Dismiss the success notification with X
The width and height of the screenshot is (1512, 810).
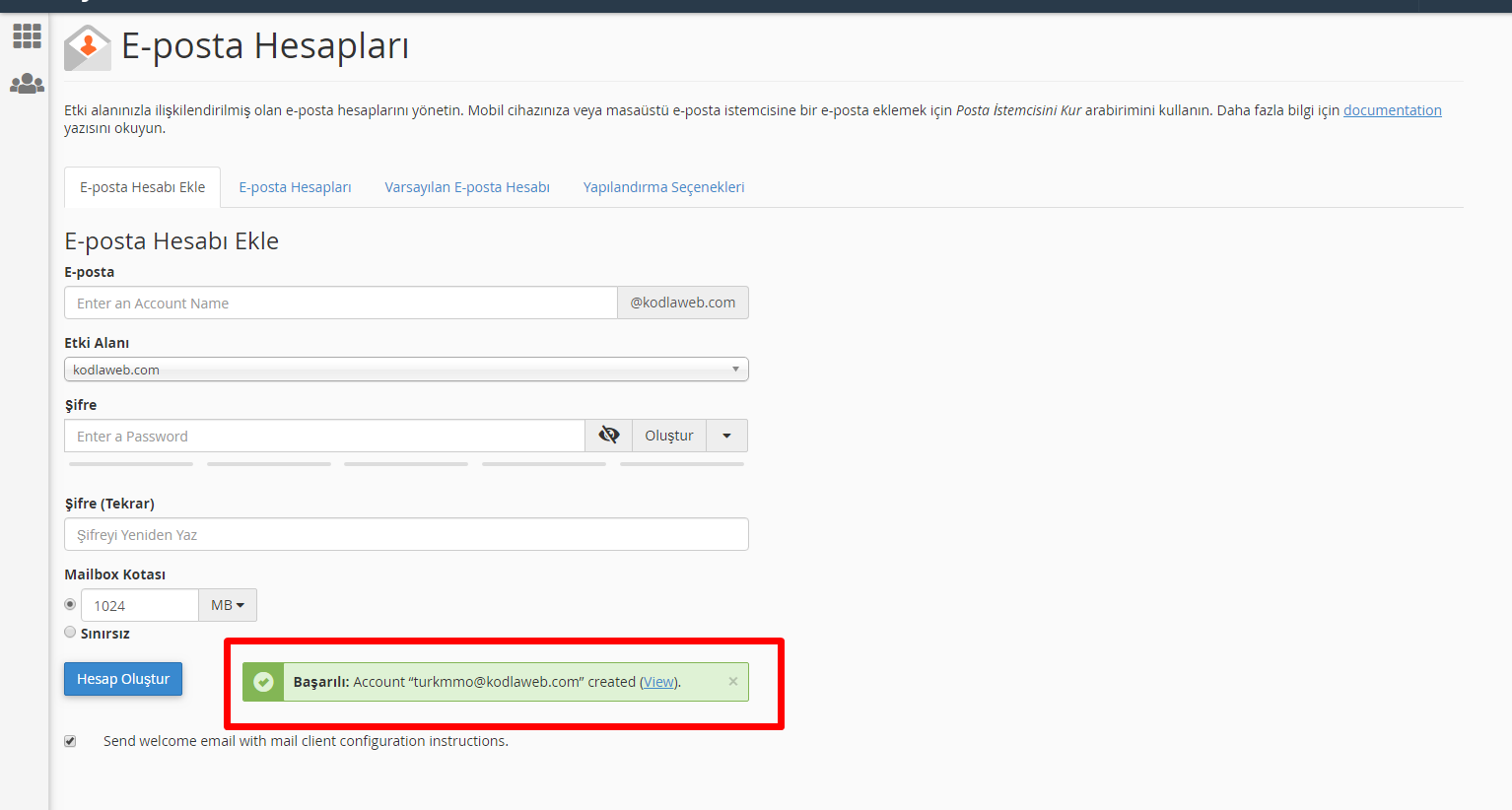732,681
